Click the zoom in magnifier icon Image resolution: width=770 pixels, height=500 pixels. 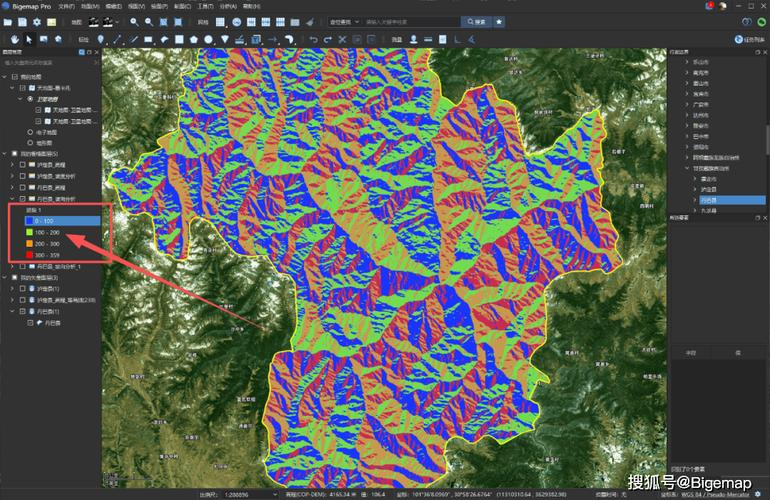[x=134, y=21]
